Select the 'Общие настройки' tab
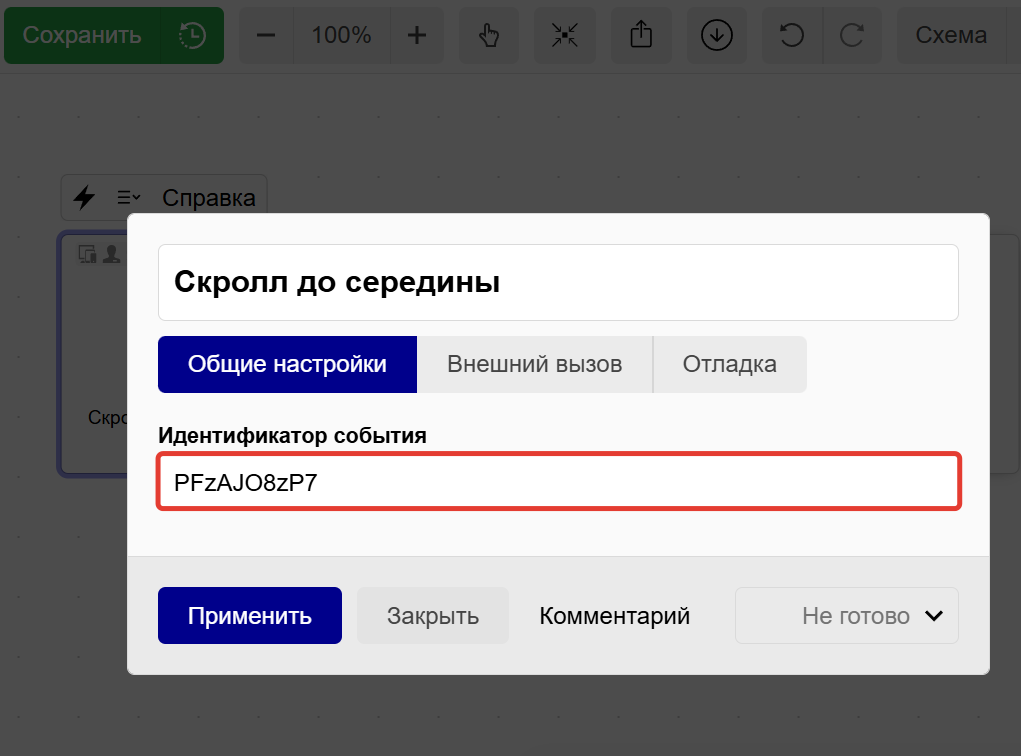The height and width of the screenshot is (756, 1021). (287, 364)
